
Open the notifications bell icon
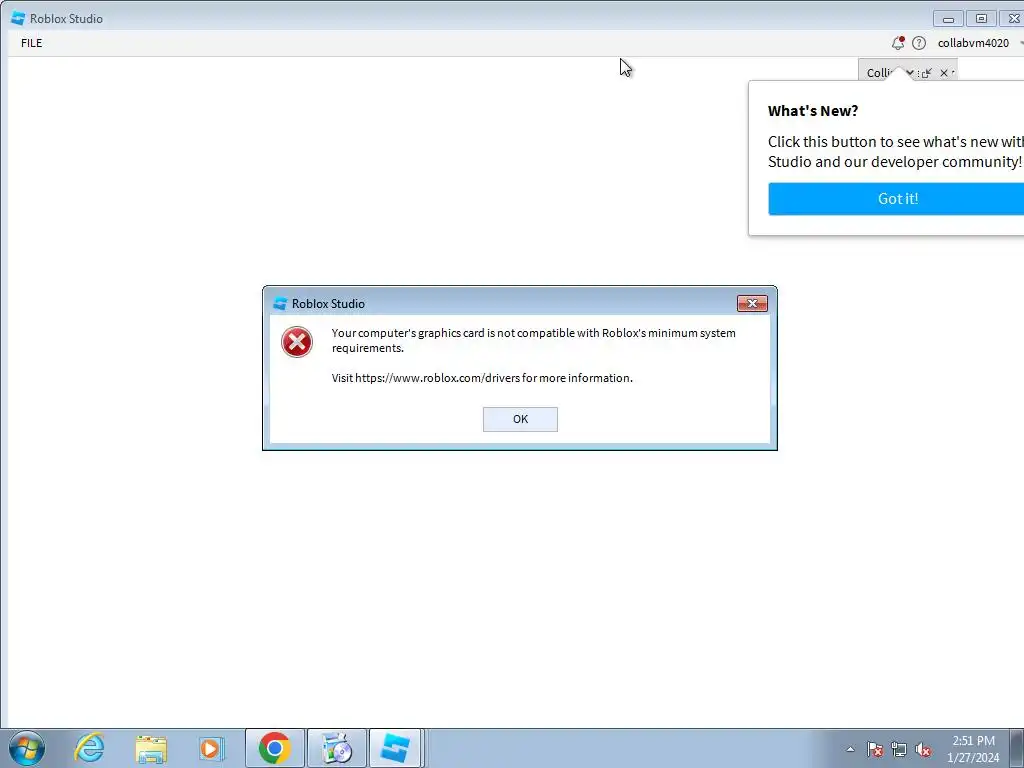[x=898, y=43]
